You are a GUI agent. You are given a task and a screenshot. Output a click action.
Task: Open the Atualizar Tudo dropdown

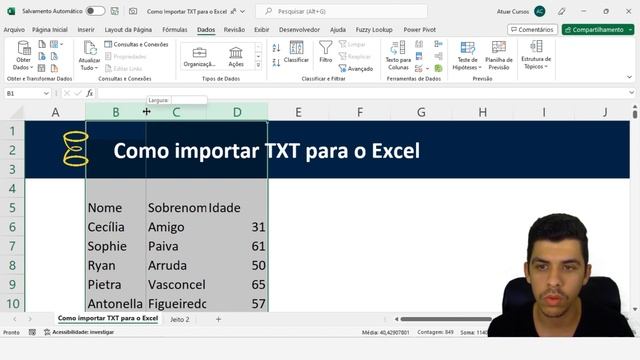click(89, 56)
